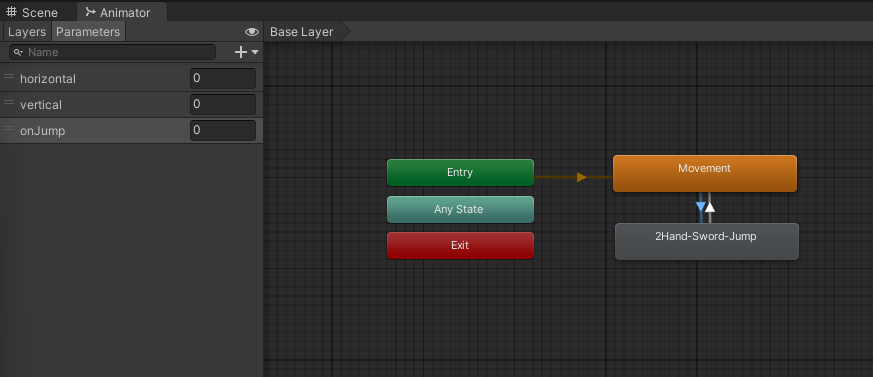This screenshot has width=873, height=377.
Task: Select the Entry to Movement transition arrow
Action: pyautogui.click(x=581, y=177)
